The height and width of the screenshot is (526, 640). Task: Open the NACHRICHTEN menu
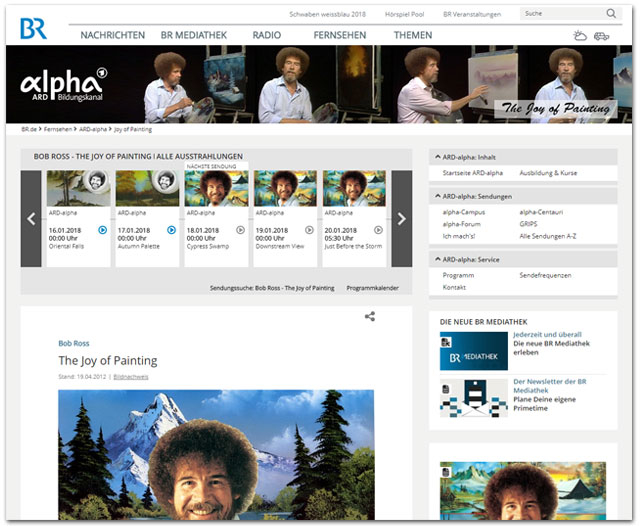pyautogui.click(x=113, y=35)
